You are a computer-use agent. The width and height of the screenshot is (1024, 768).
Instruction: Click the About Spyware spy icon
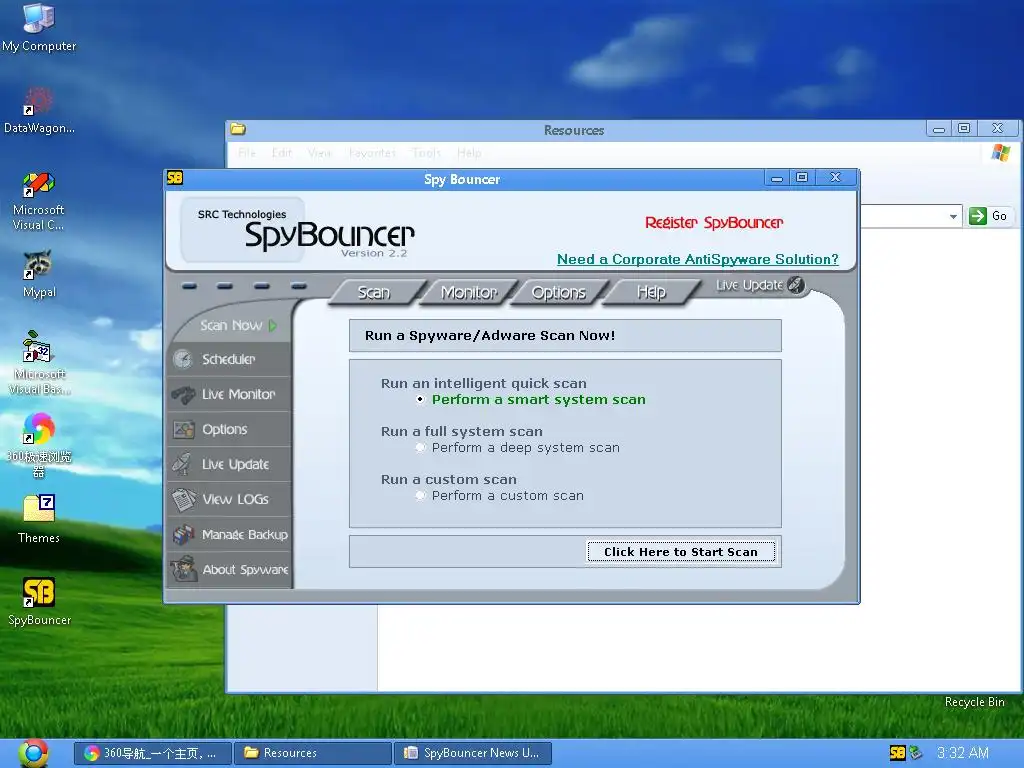pyautogui.click(x=184, y=569)
